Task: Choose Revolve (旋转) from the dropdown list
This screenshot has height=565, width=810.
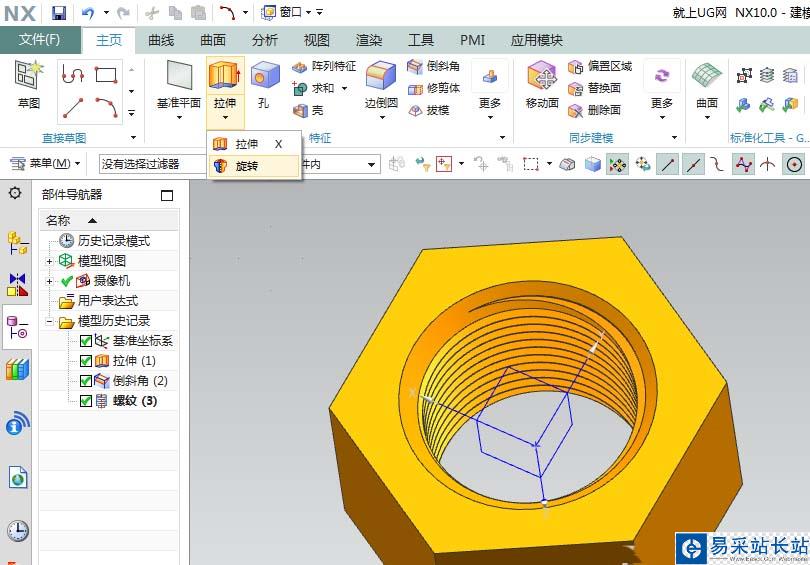Action: (x=254, y=166)
